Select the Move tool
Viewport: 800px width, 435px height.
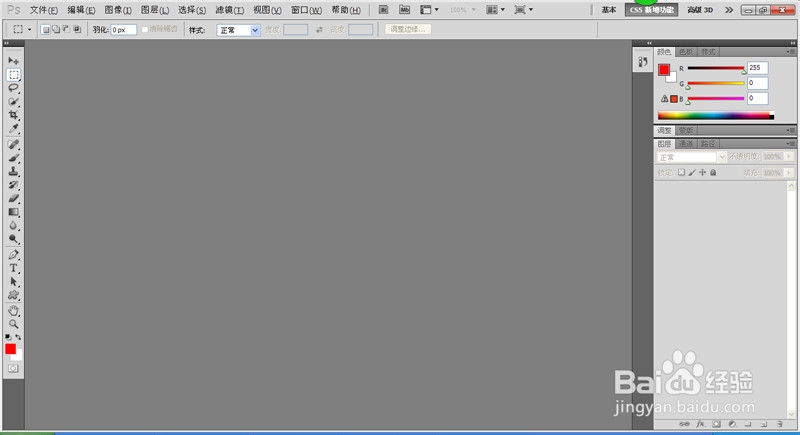click(x=13, y=61)
